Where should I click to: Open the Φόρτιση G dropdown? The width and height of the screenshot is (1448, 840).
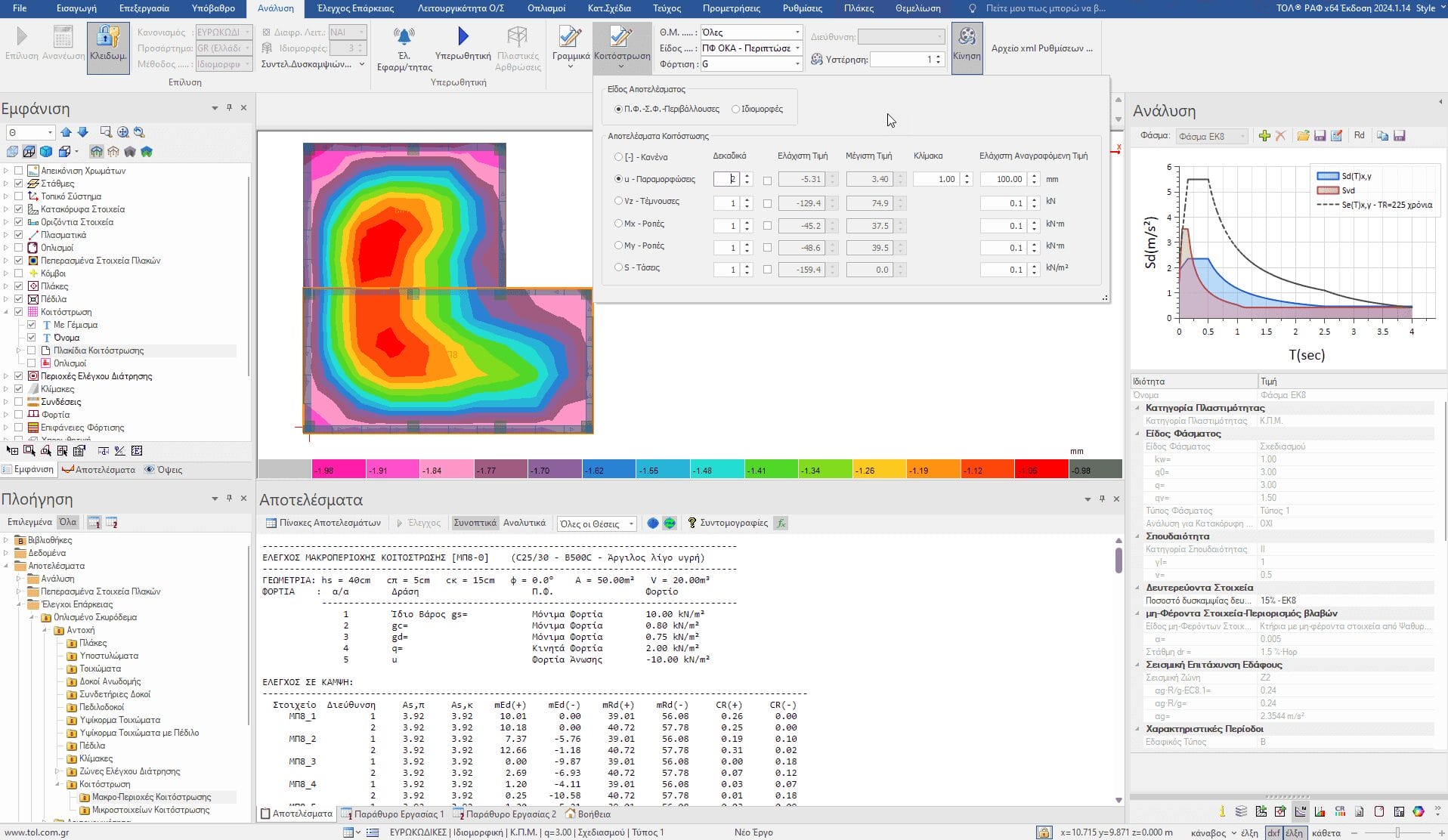[797, 64]
